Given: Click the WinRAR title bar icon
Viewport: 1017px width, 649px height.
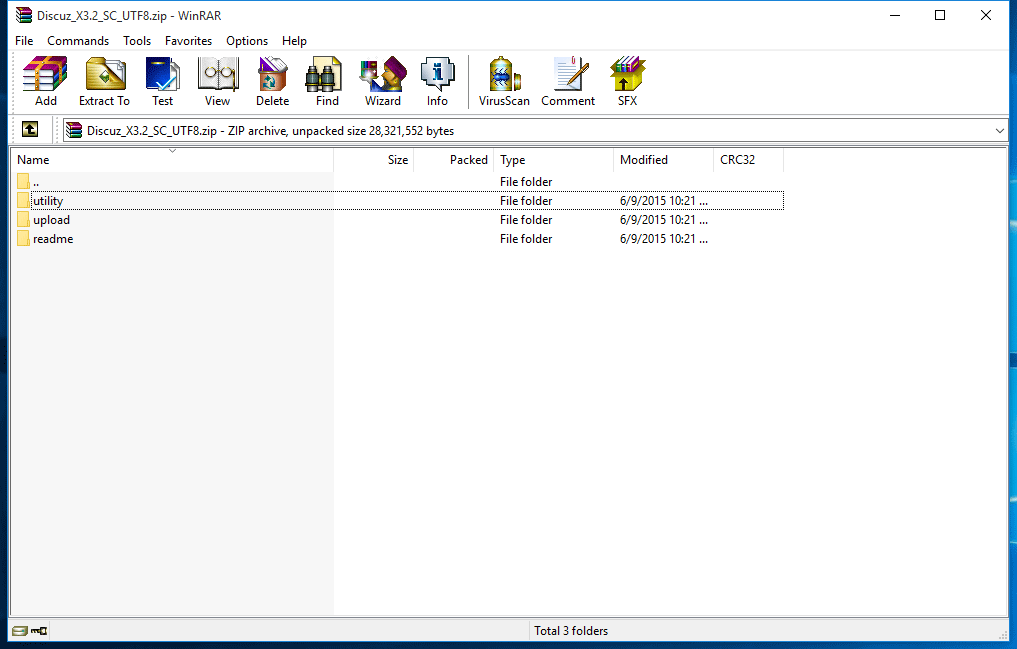Looking at the screenshot, I should pyautogui.click(x=24, y=15).
